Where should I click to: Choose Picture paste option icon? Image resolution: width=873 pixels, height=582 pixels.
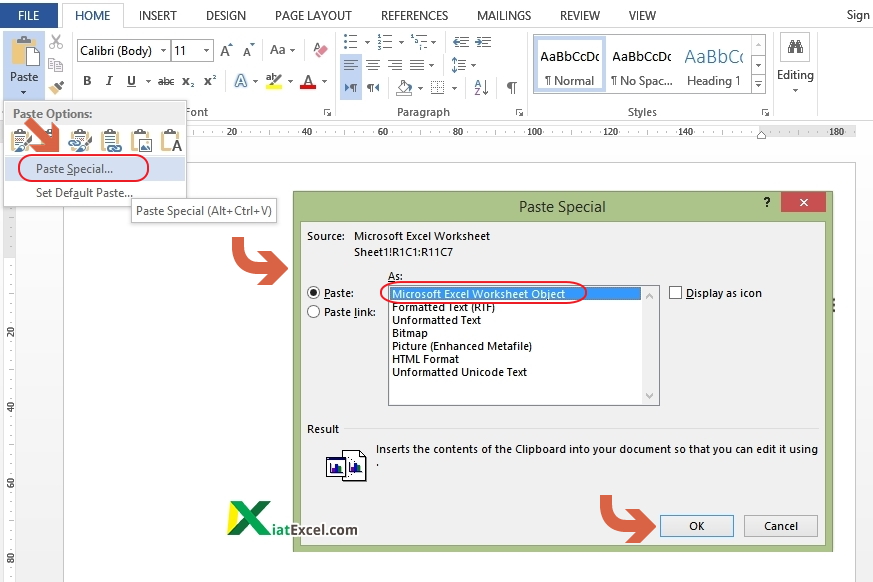141,140
